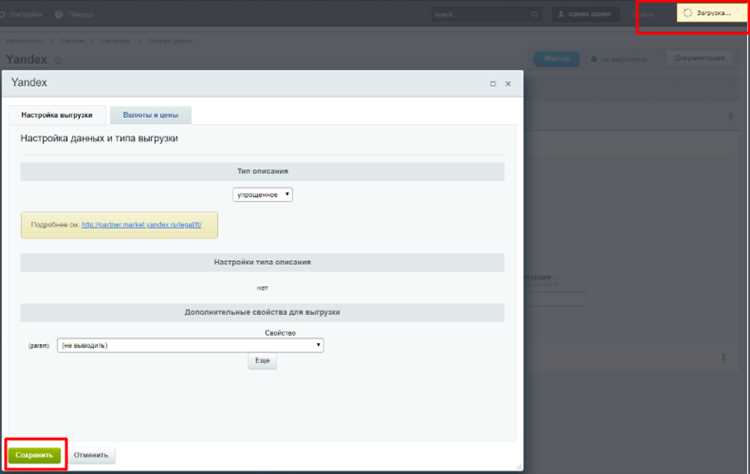This screenshot has width=750, height=474.
Task: Switch to the Валюты и цены tab
Action: click(151, 115)
